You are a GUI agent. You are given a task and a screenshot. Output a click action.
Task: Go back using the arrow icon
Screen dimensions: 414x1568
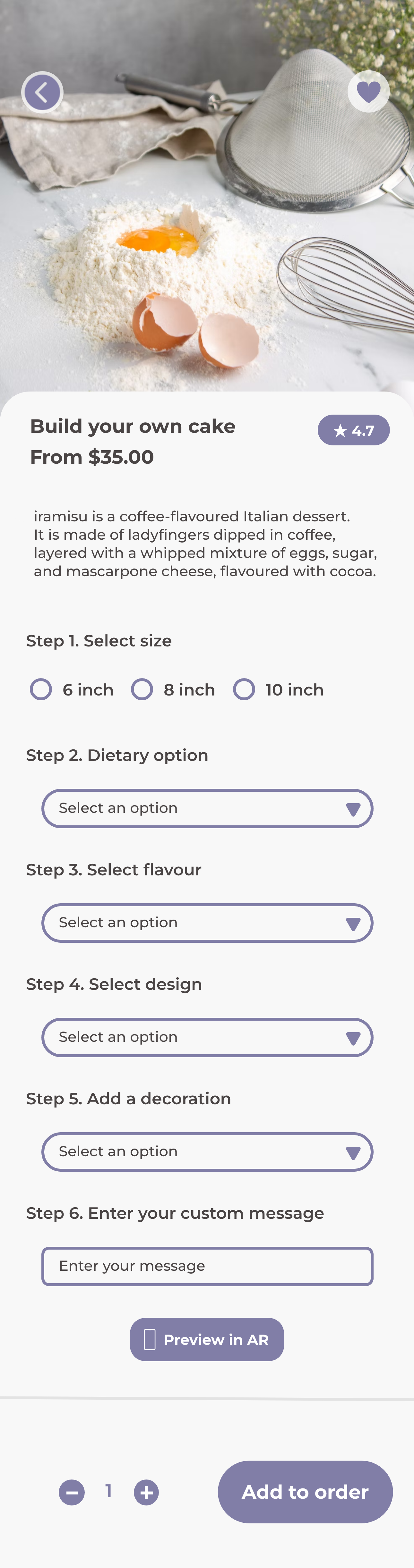(42, 93)
